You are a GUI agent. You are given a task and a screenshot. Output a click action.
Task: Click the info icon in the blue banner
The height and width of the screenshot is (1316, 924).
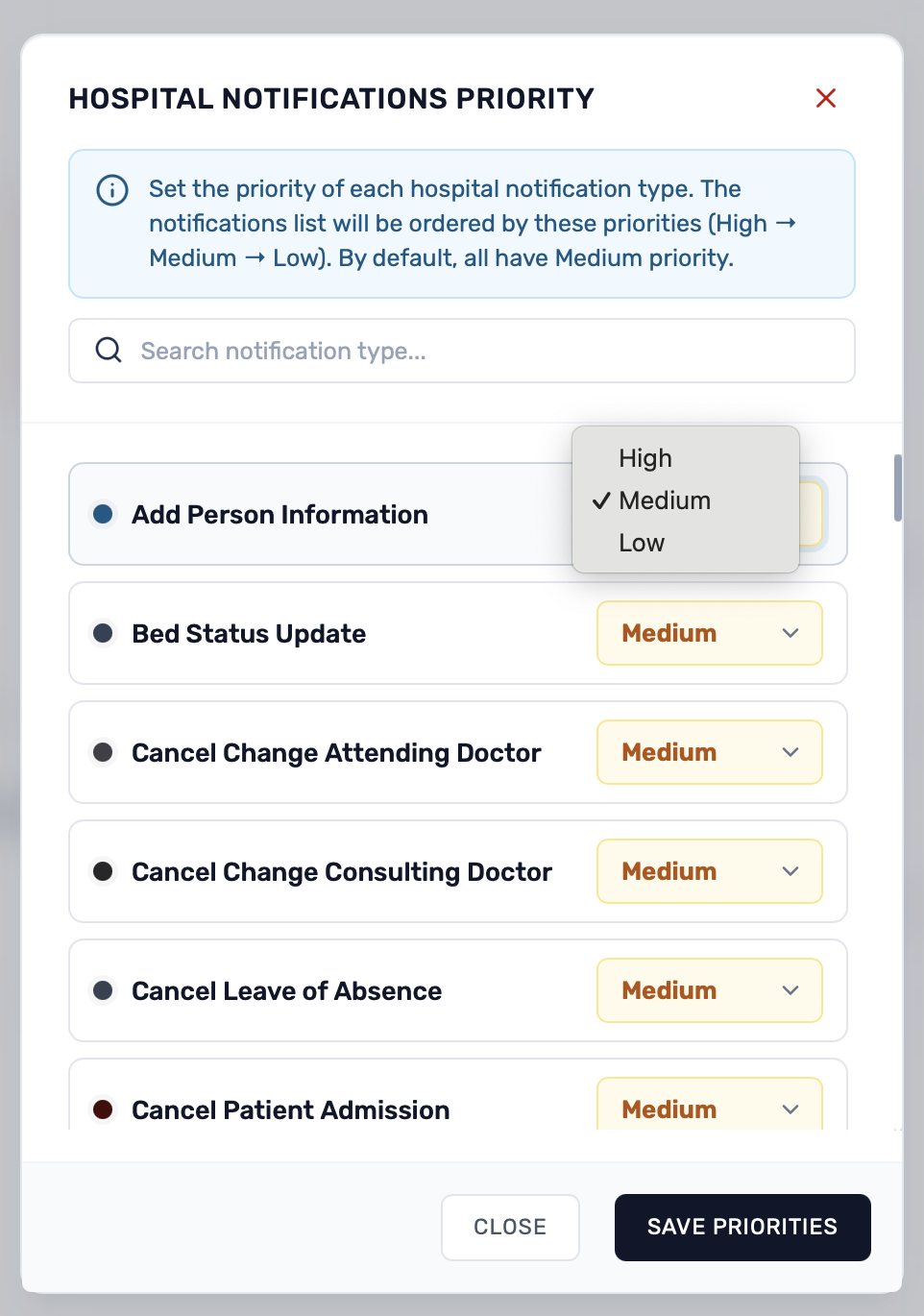(x=112, y=190)
